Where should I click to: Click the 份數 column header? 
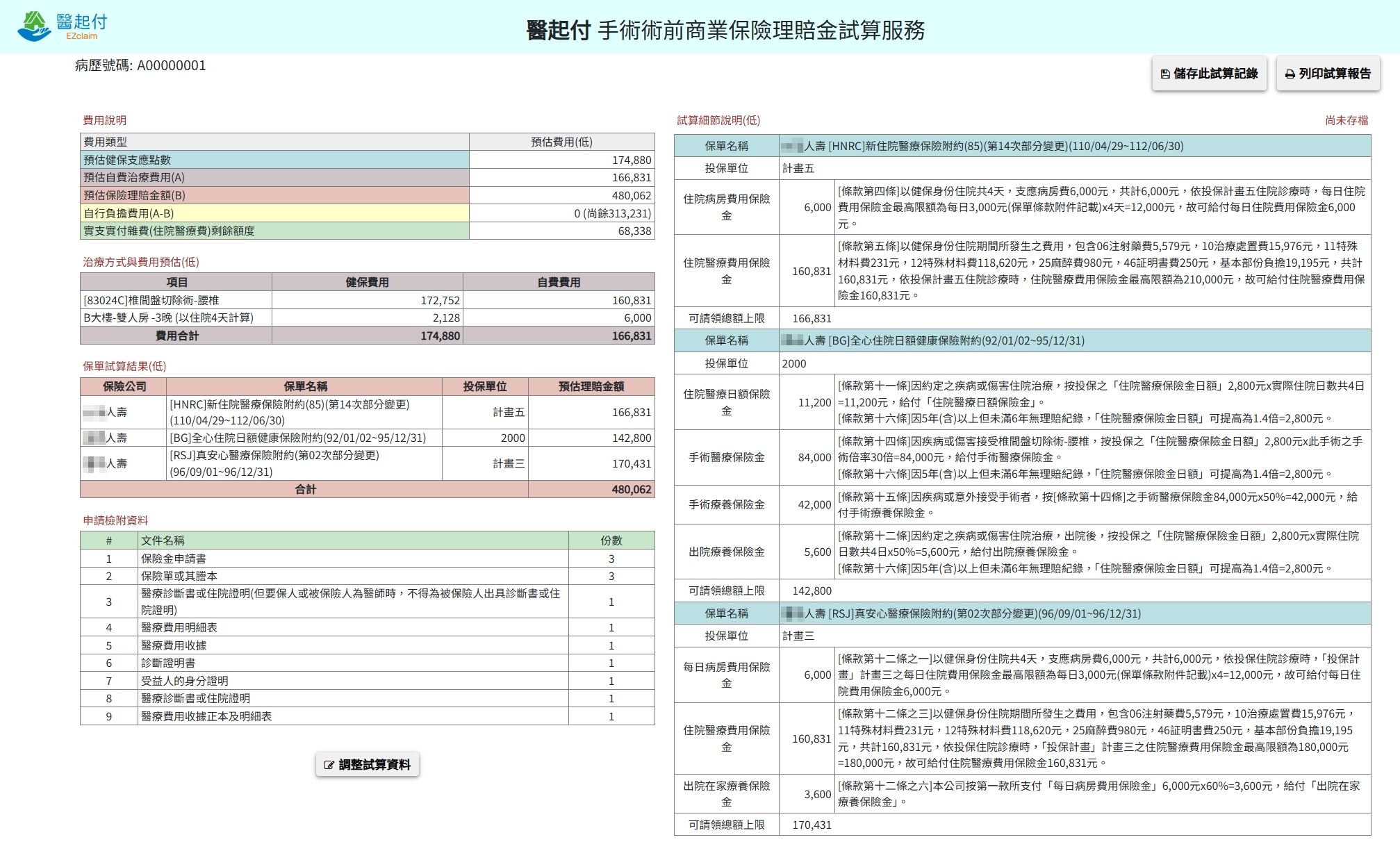[x=611, y=540]
